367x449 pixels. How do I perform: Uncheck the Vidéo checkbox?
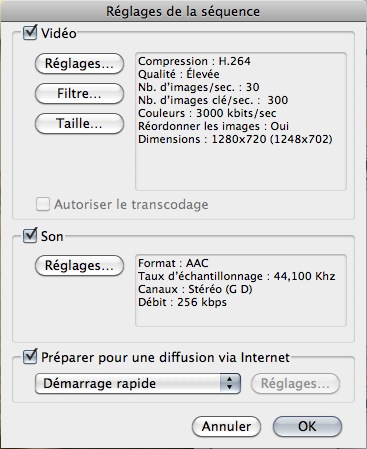(30, 33)
